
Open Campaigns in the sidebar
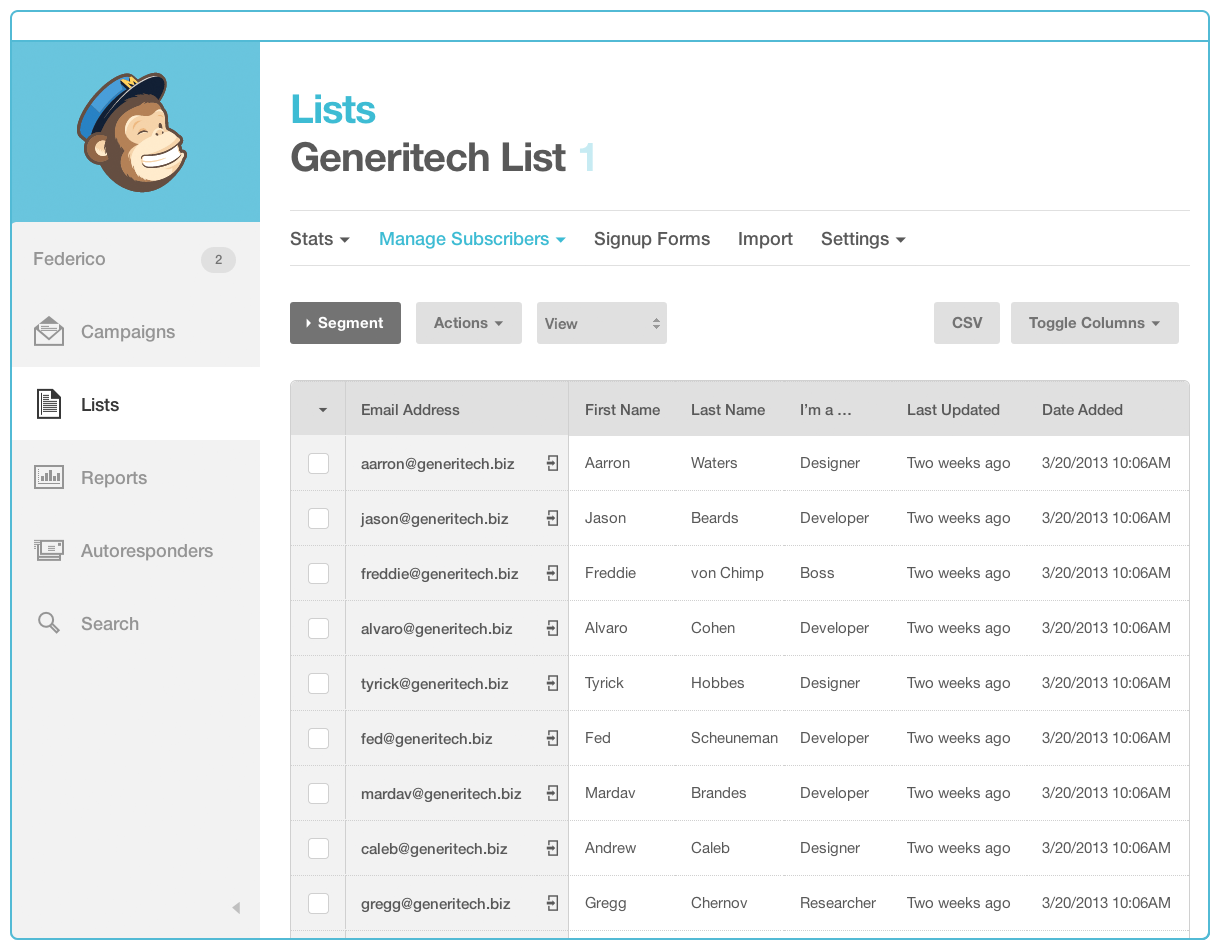(136, 332)
